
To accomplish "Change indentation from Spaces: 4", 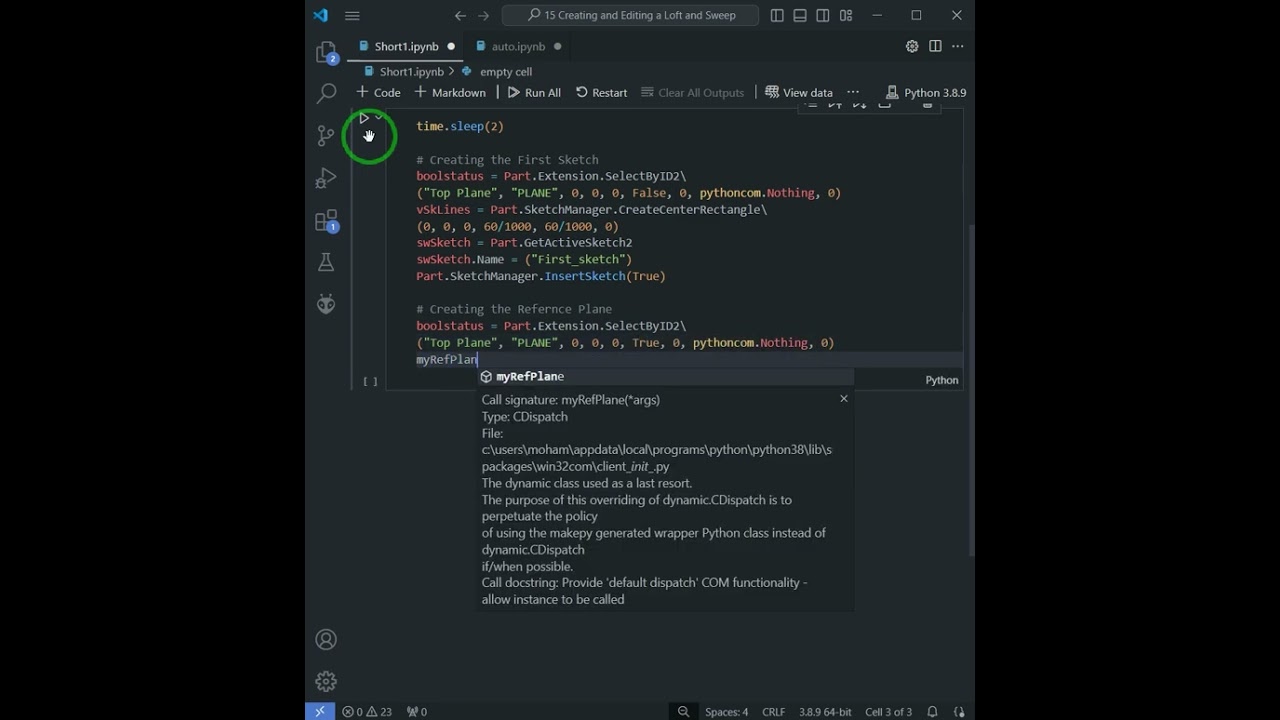I will click(x=726, y=712).
